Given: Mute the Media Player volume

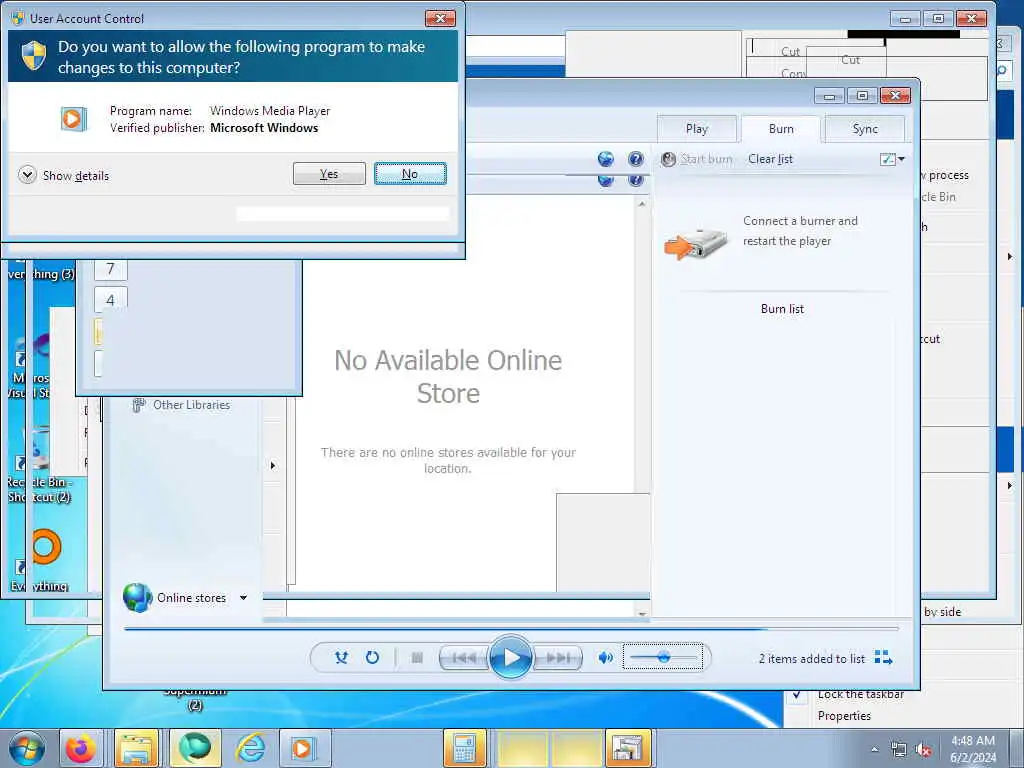Looking at the screenshot, I should tap(605, 658).
